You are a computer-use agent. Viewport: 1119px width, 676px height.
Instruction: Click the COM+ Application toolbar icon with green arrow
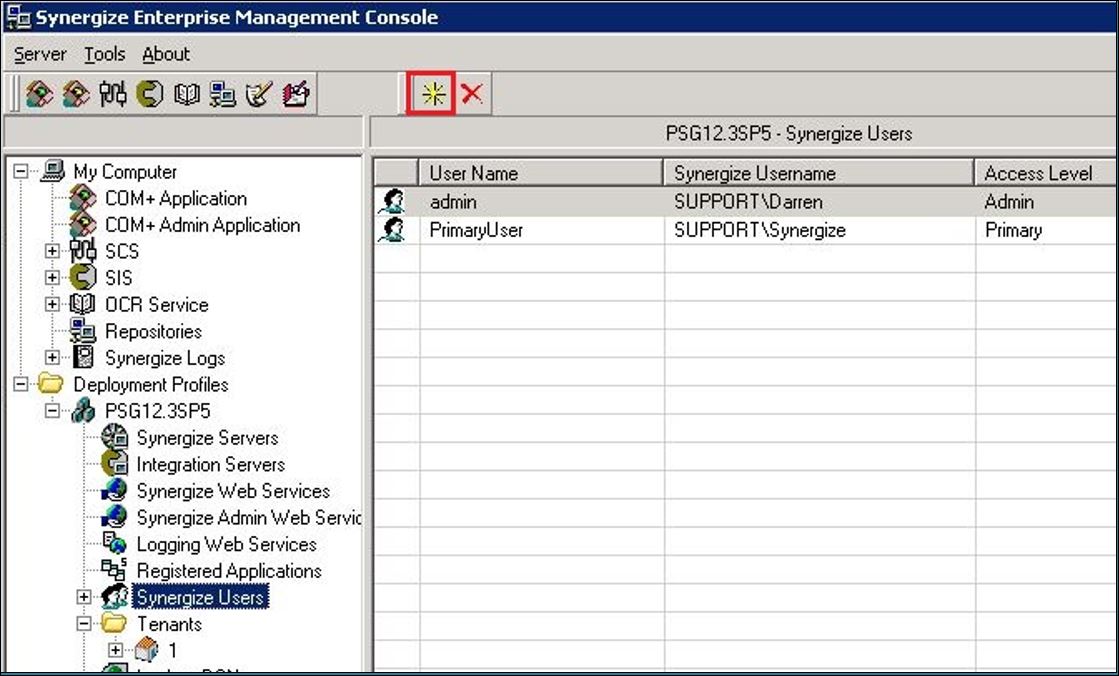(x=39, y=94)
